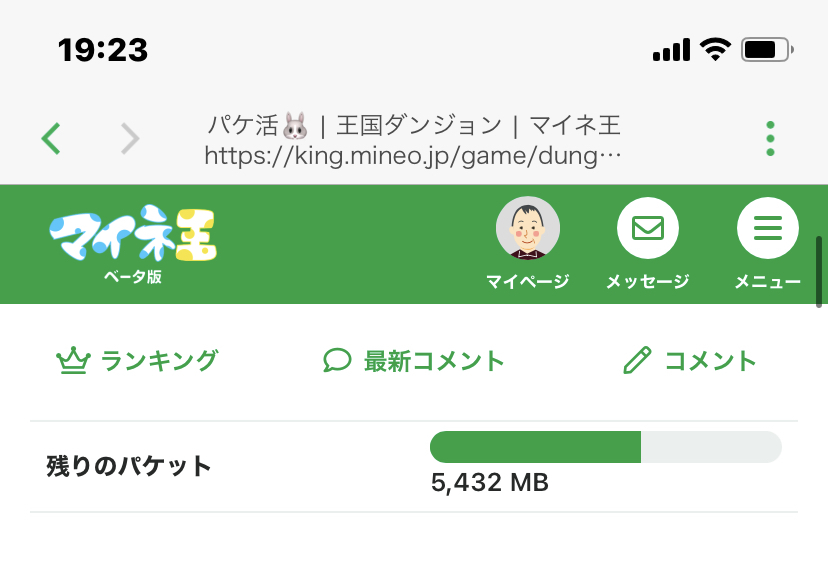
Task: Click the remaining packet progress bar
Action: [605, 447]
